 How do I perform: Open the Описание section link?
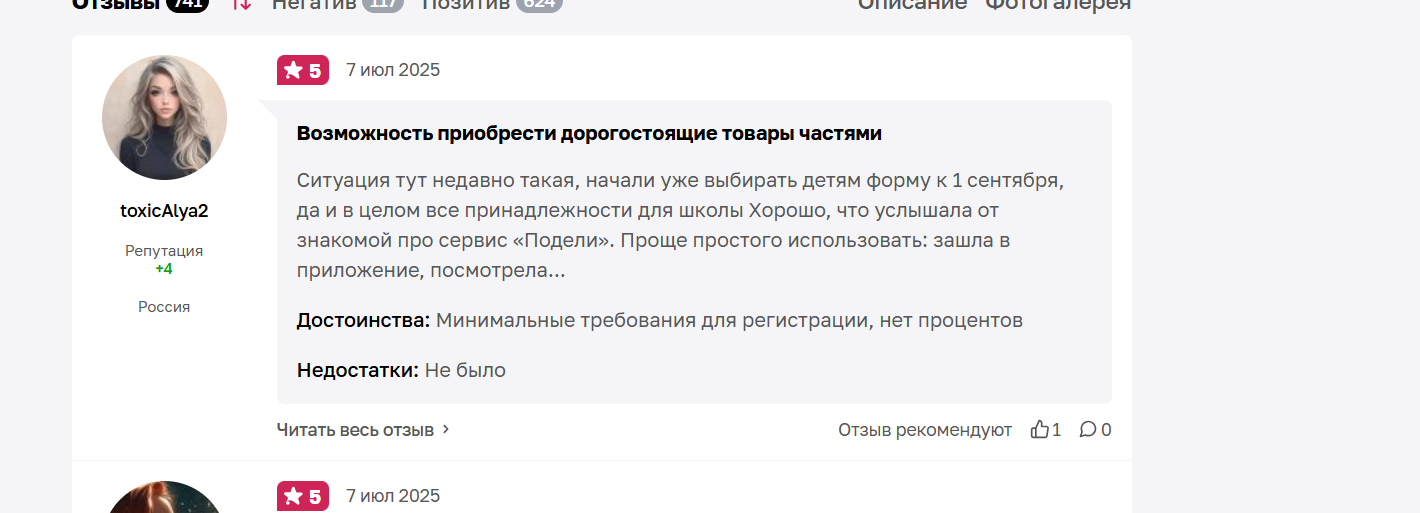[x=912, y=4]
